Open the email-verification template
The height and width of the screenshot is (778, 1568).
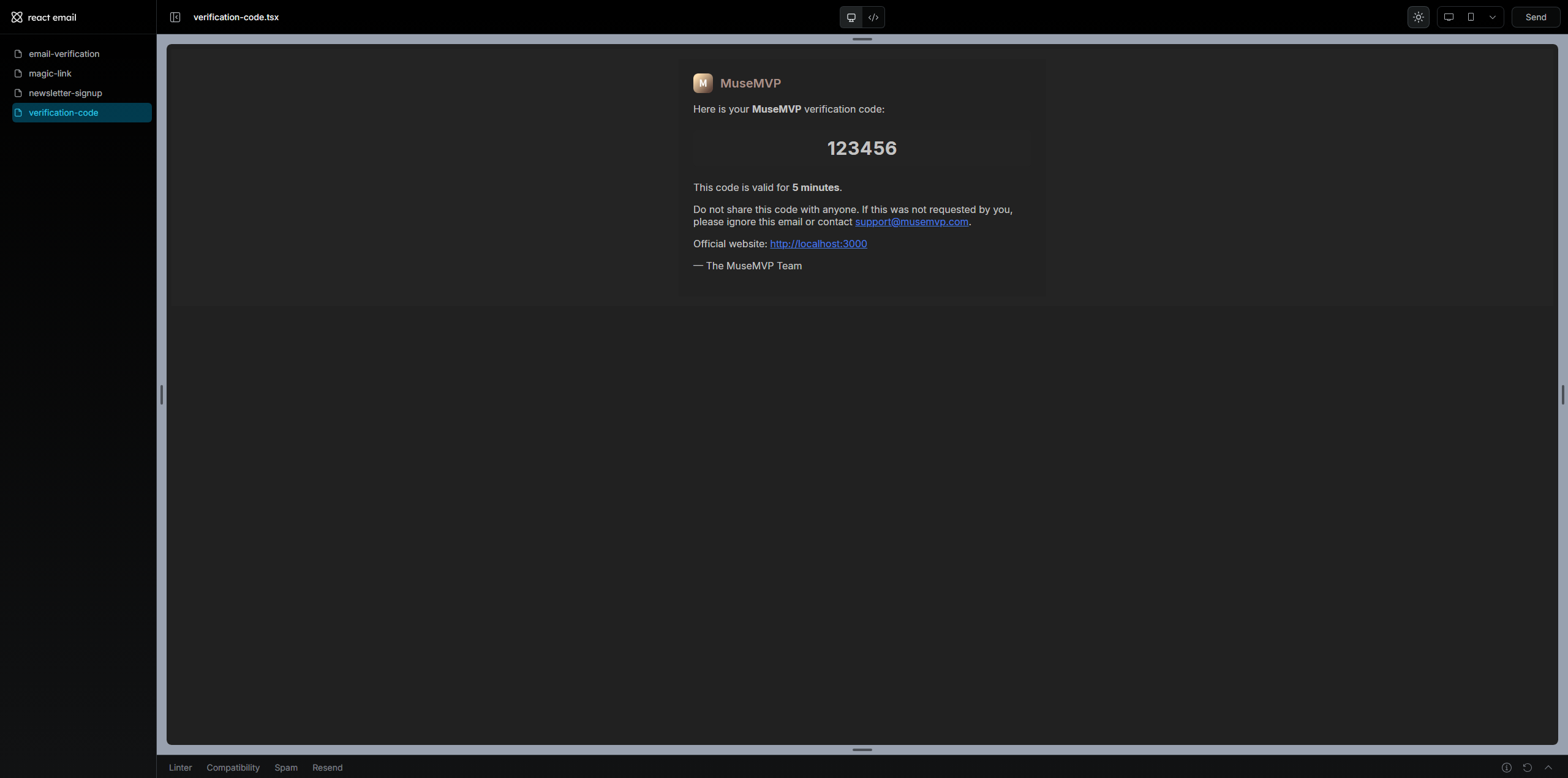click(x=64, y=54)
